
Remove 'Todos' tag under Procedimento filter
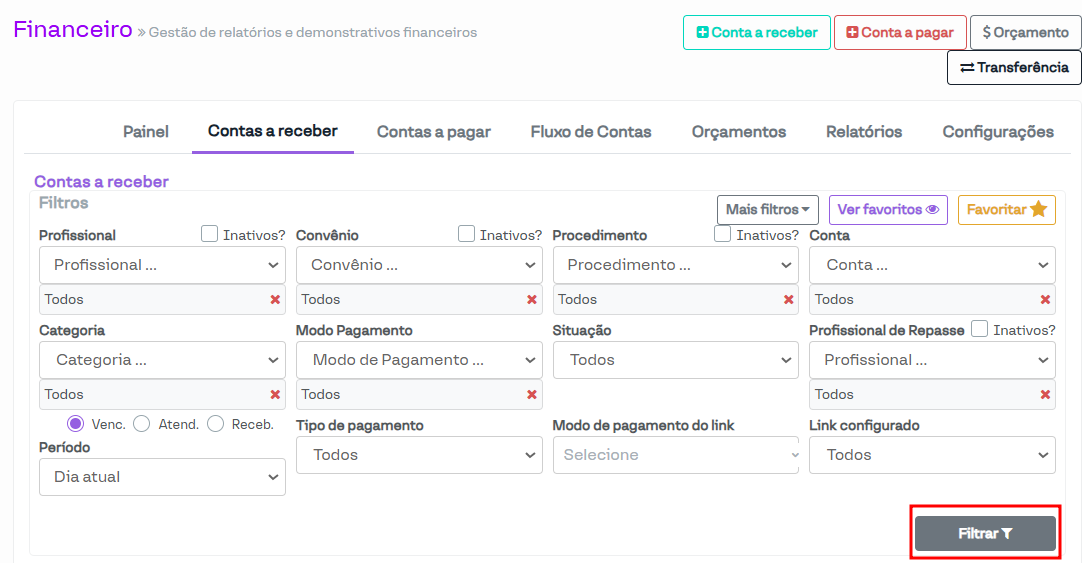pyautogui.click(x=788, y=300)
